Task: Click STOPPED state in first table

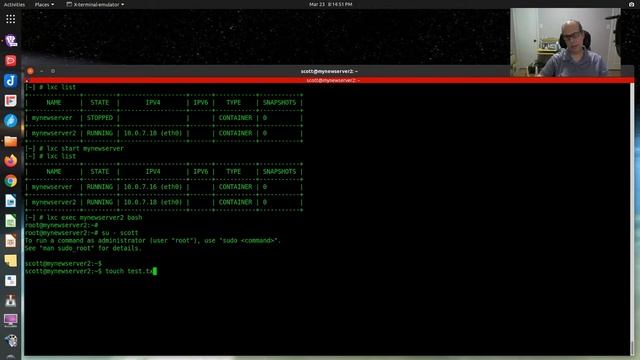Action: pyautogui.click(x=100, y=118)
